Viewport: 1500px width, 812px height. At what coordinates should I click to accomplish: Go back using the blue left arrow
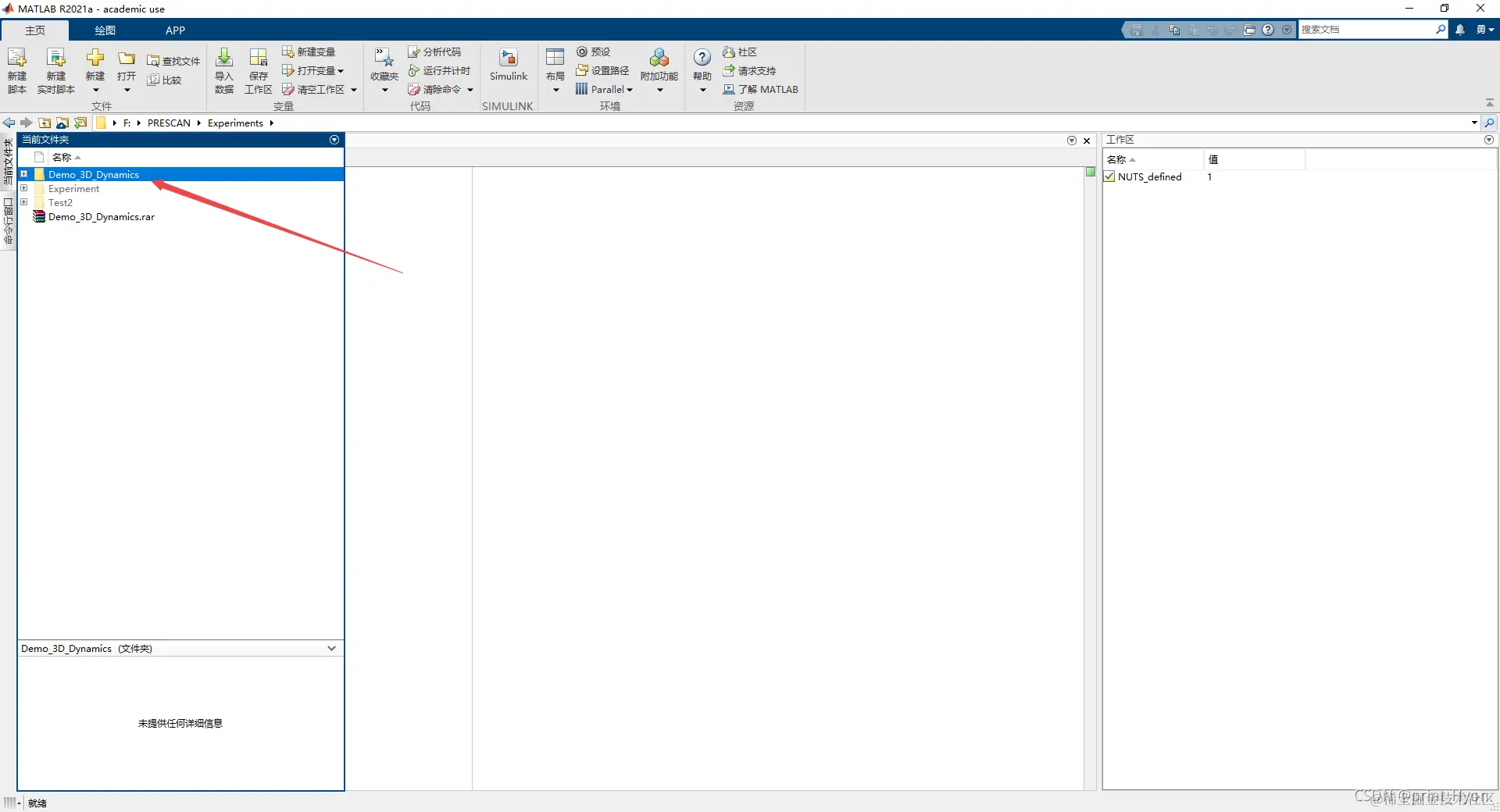[x=9, y=123]
